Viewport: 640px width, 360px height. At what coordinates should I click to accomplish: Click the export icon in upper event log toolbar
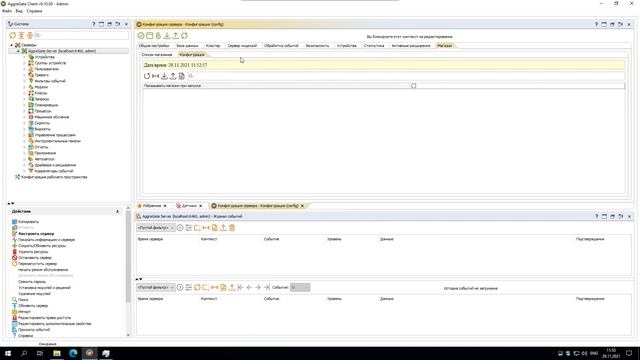coord(223,228)
